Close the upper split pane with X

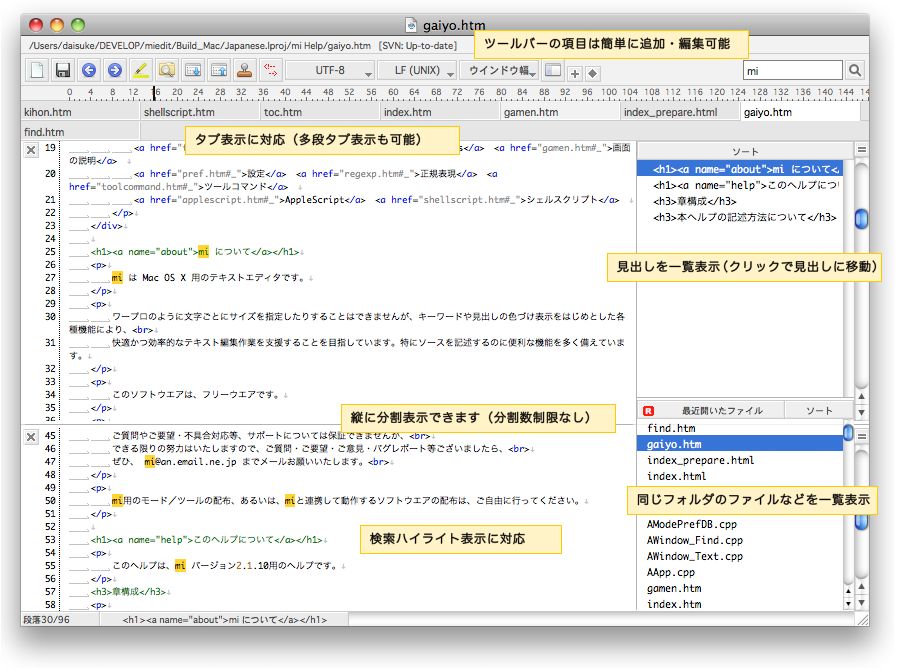click(31, 149)
